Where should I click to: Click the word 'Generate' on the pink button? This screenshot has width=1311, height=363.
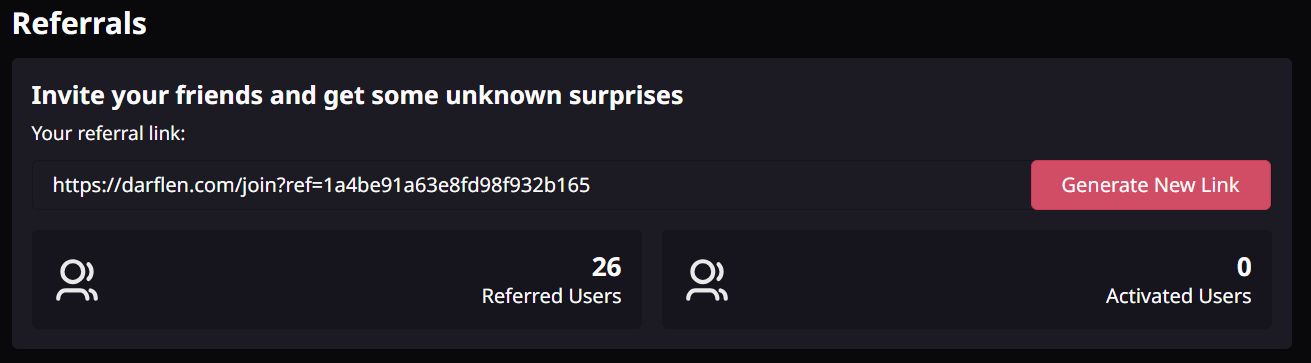pos(1105,185)
